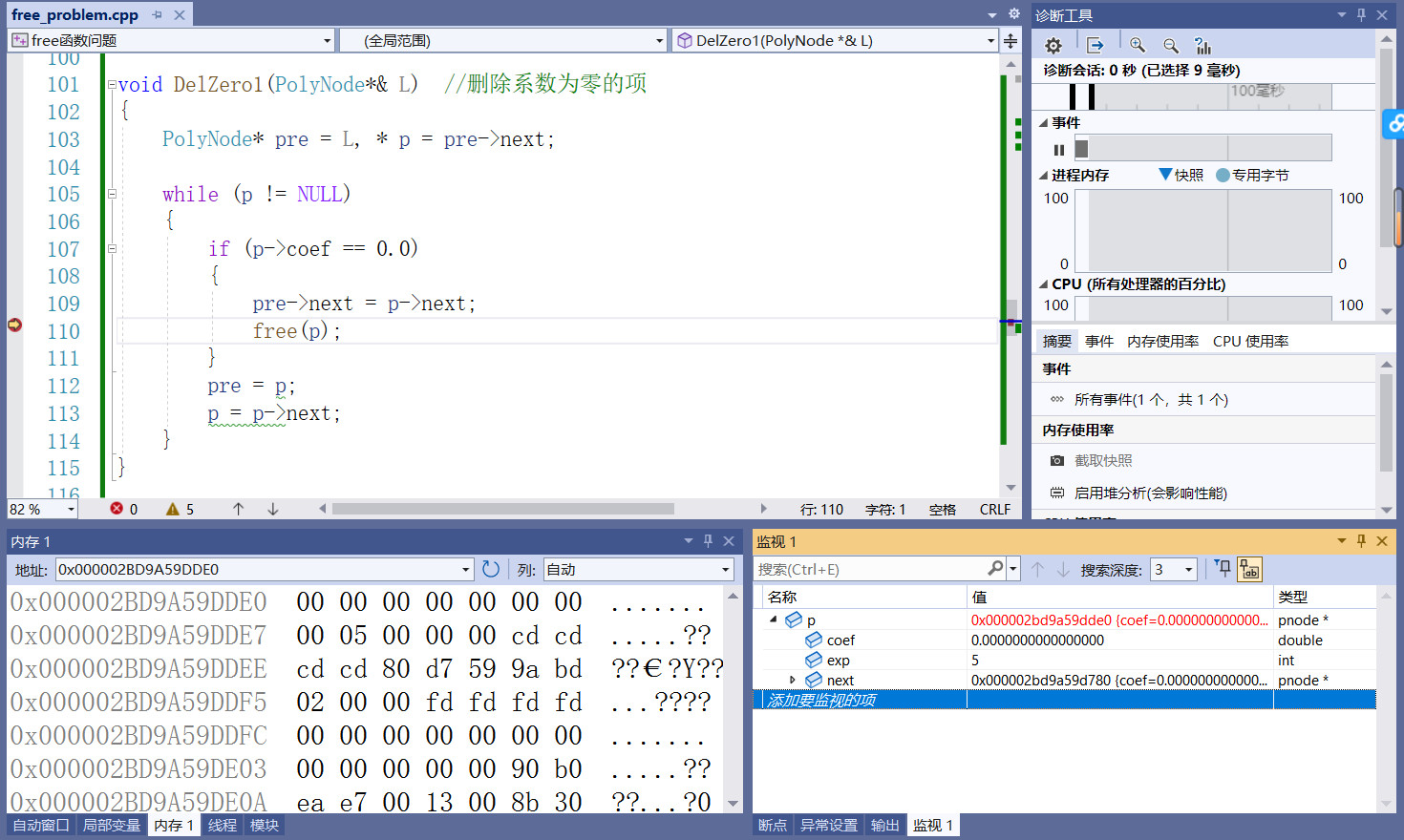Click 所有事件(1 个, 共 1 个) link
Screen dimensions: 1404x840
[x=1151, y=399]
